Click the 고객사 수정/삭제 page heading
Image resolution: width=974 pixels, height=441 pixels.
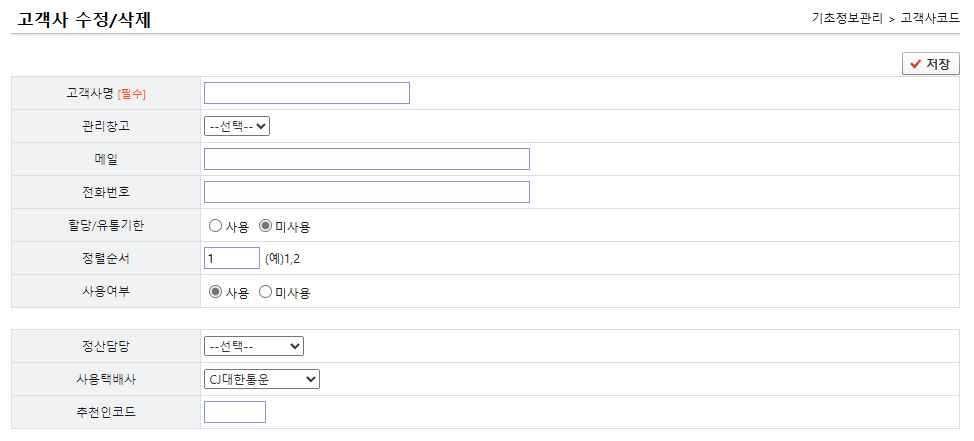point(84,20)
